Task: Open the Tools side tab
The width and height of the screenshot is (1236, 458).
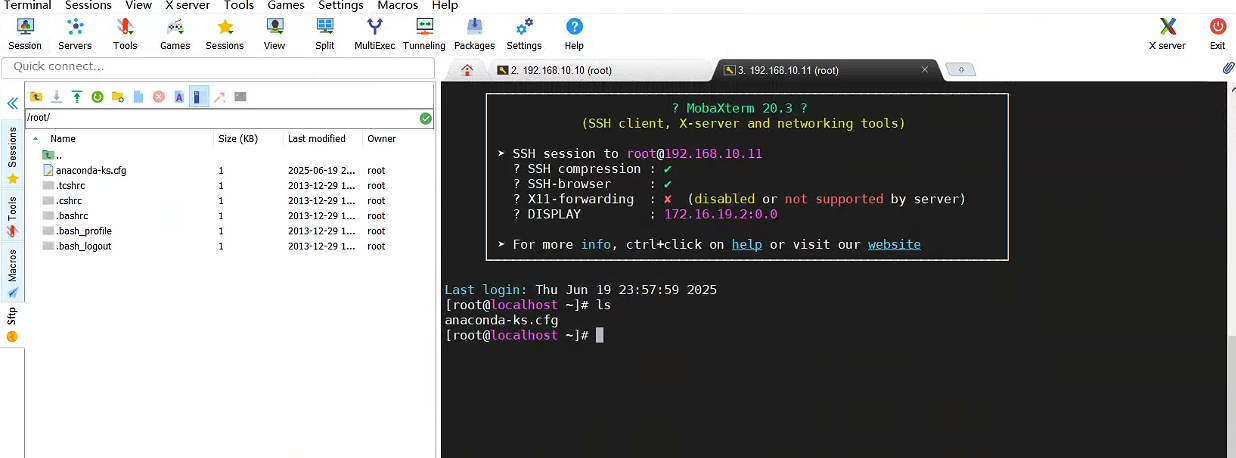Action: [x=12, y=216]
